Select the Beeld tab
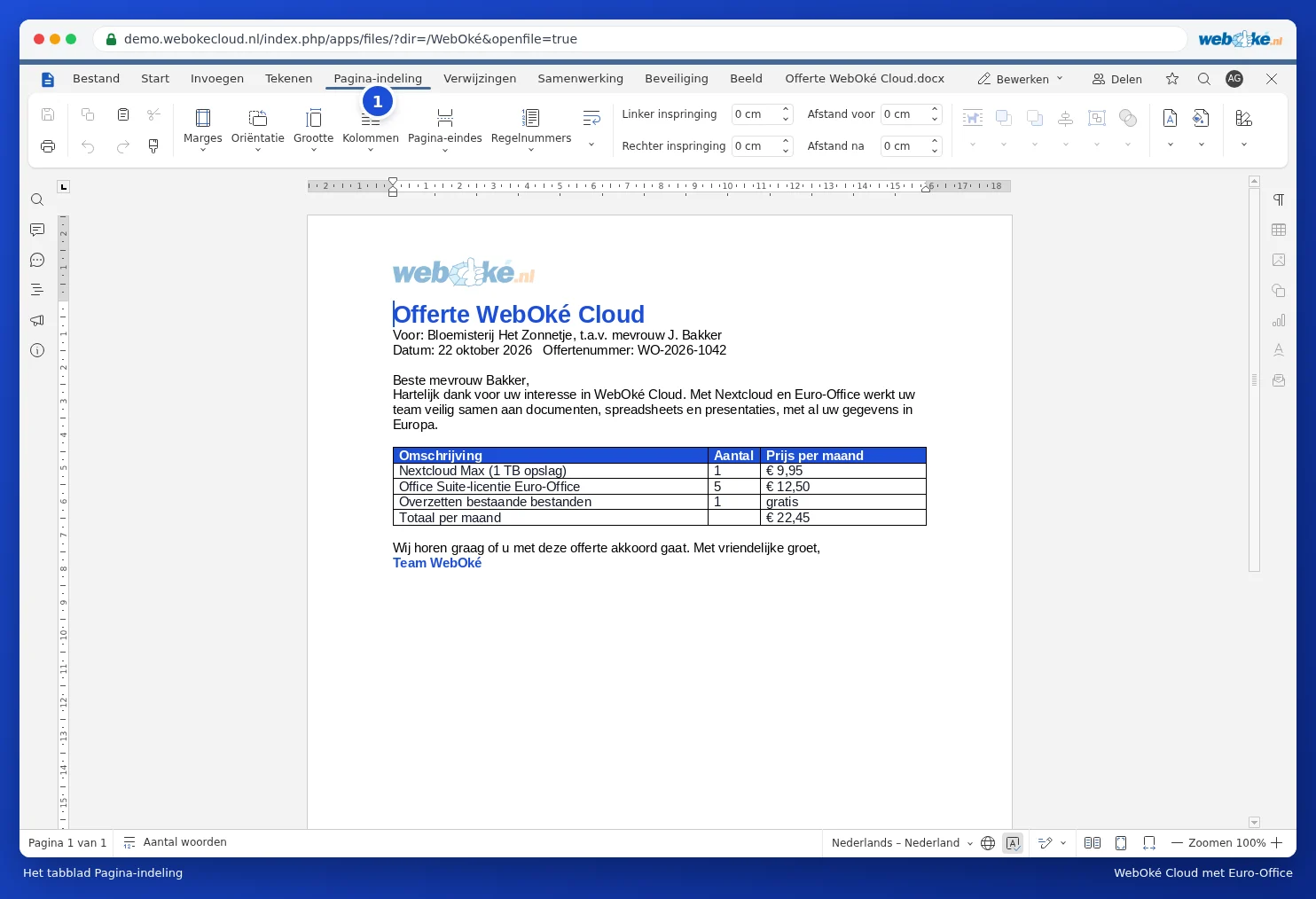1316x899 pixels. [x=746, y=79]
